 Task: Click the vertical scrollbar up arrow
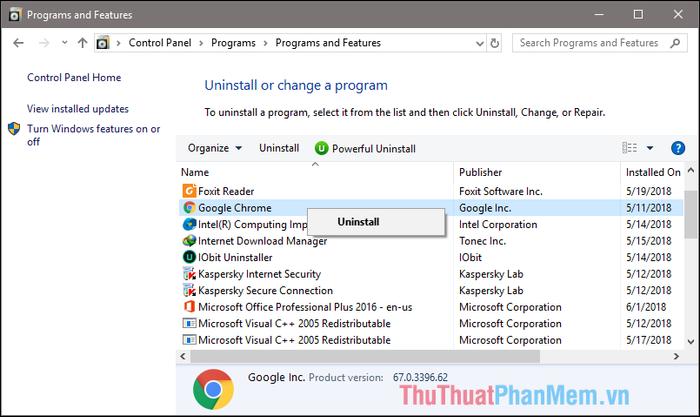(x=691, y=170)
